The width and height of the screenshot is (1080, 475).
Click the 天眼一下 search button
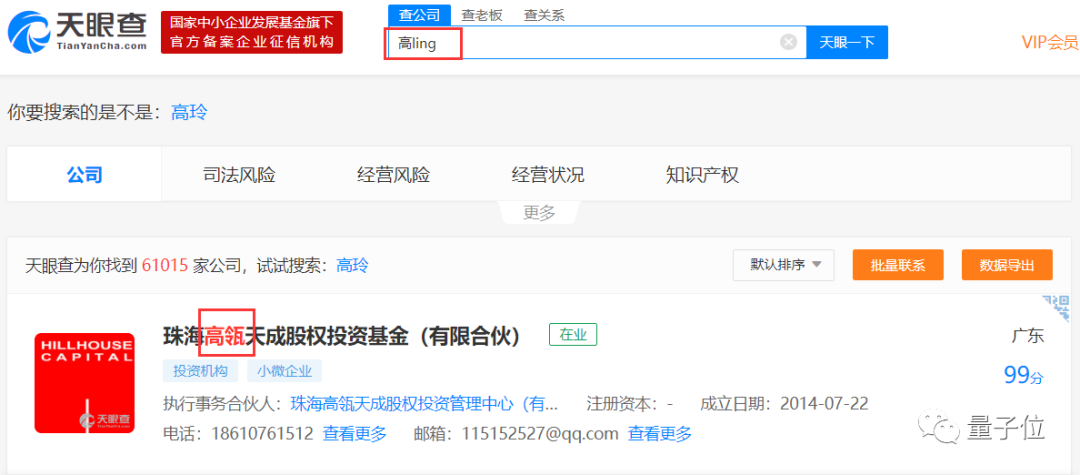(x=847, y=42)
